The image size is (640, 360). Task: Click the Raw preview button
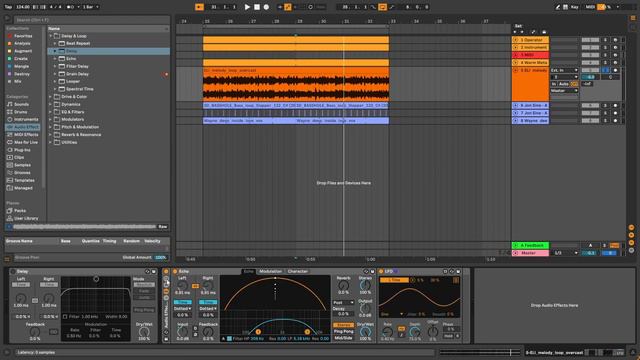point(162,227)
